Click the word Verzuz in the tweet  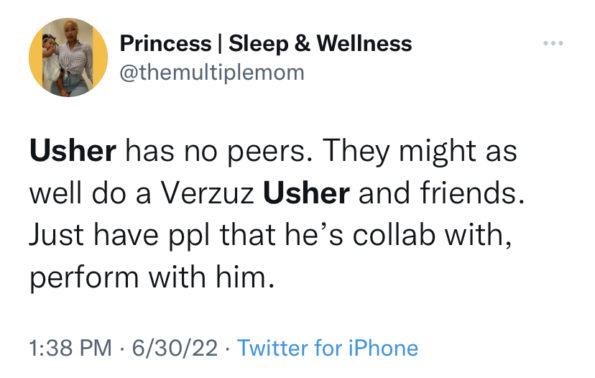(x=208, y=193)
